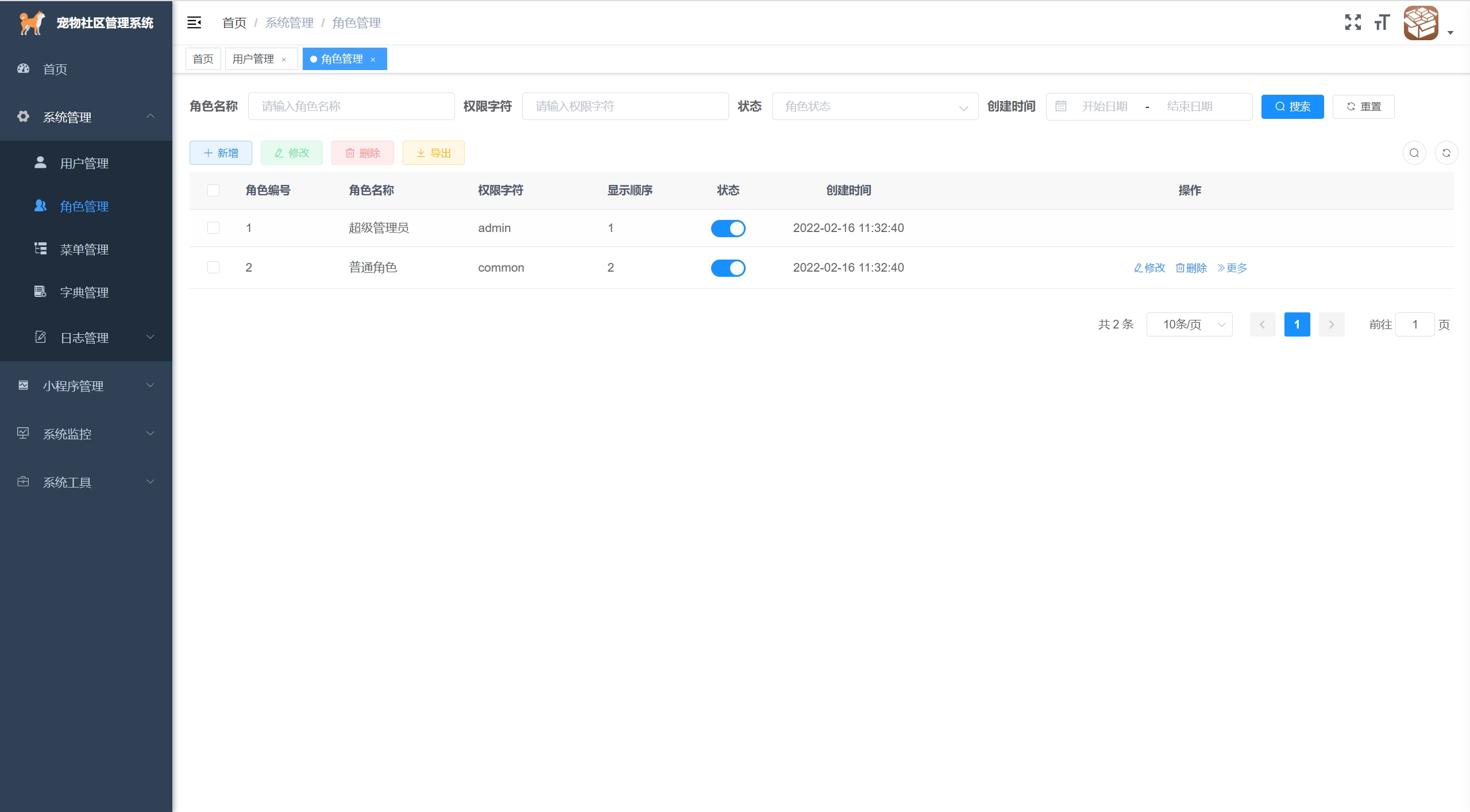Click the sidebar collapse hamburger icon

[x=194, y=22]
